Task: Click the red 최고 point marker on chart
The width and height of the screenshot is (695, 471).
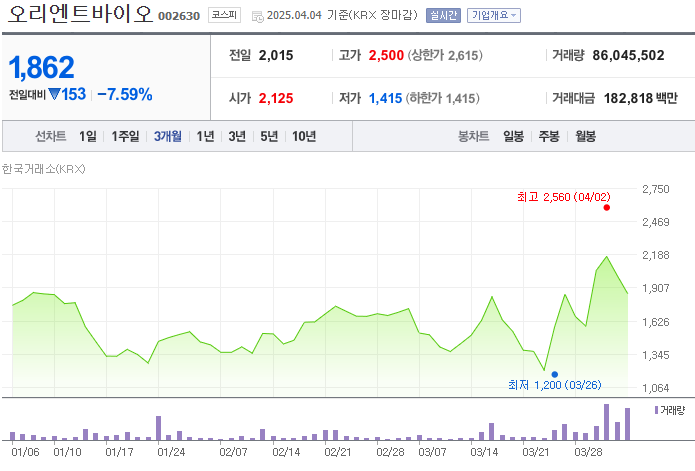Action: coord(606,207)
